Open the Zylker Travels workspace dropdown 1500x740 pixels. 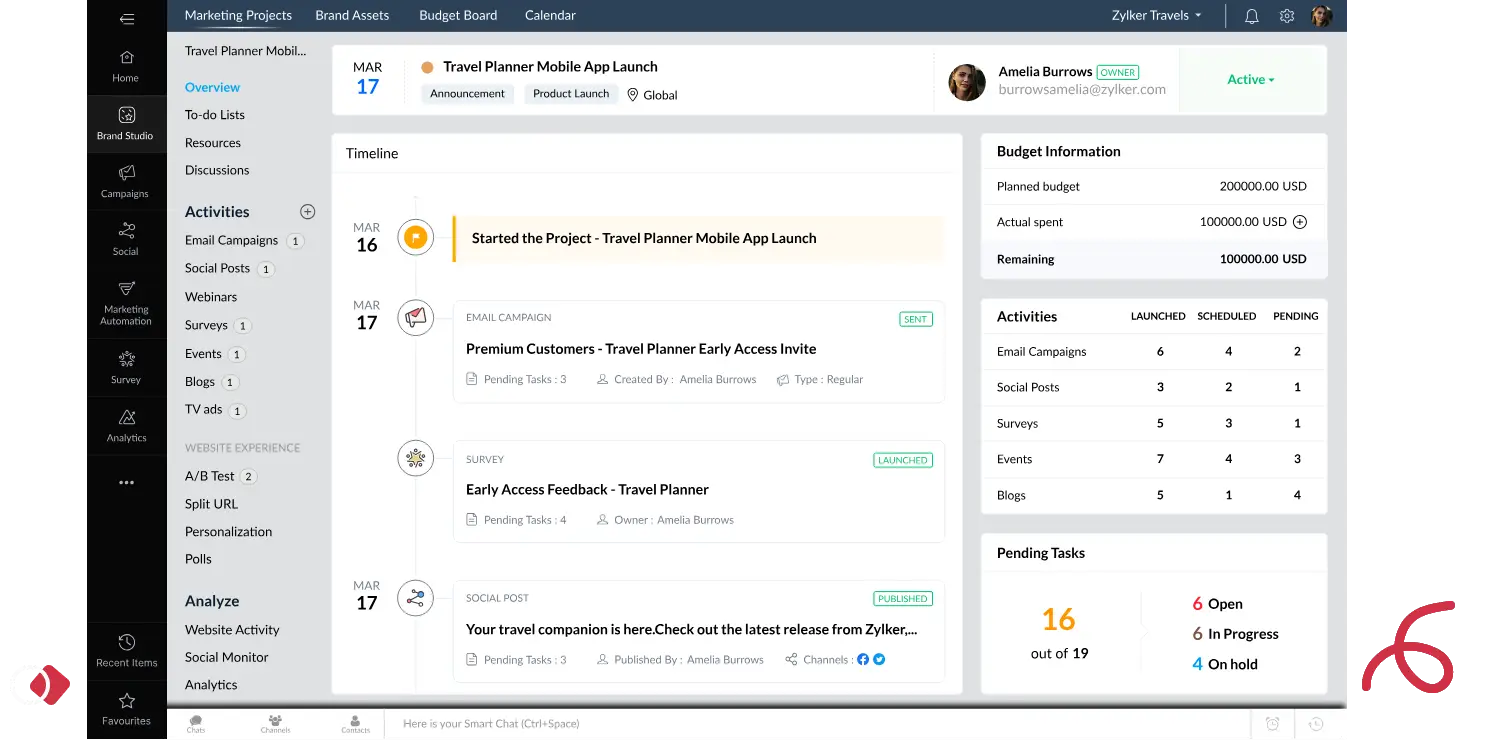[1155, 15]
